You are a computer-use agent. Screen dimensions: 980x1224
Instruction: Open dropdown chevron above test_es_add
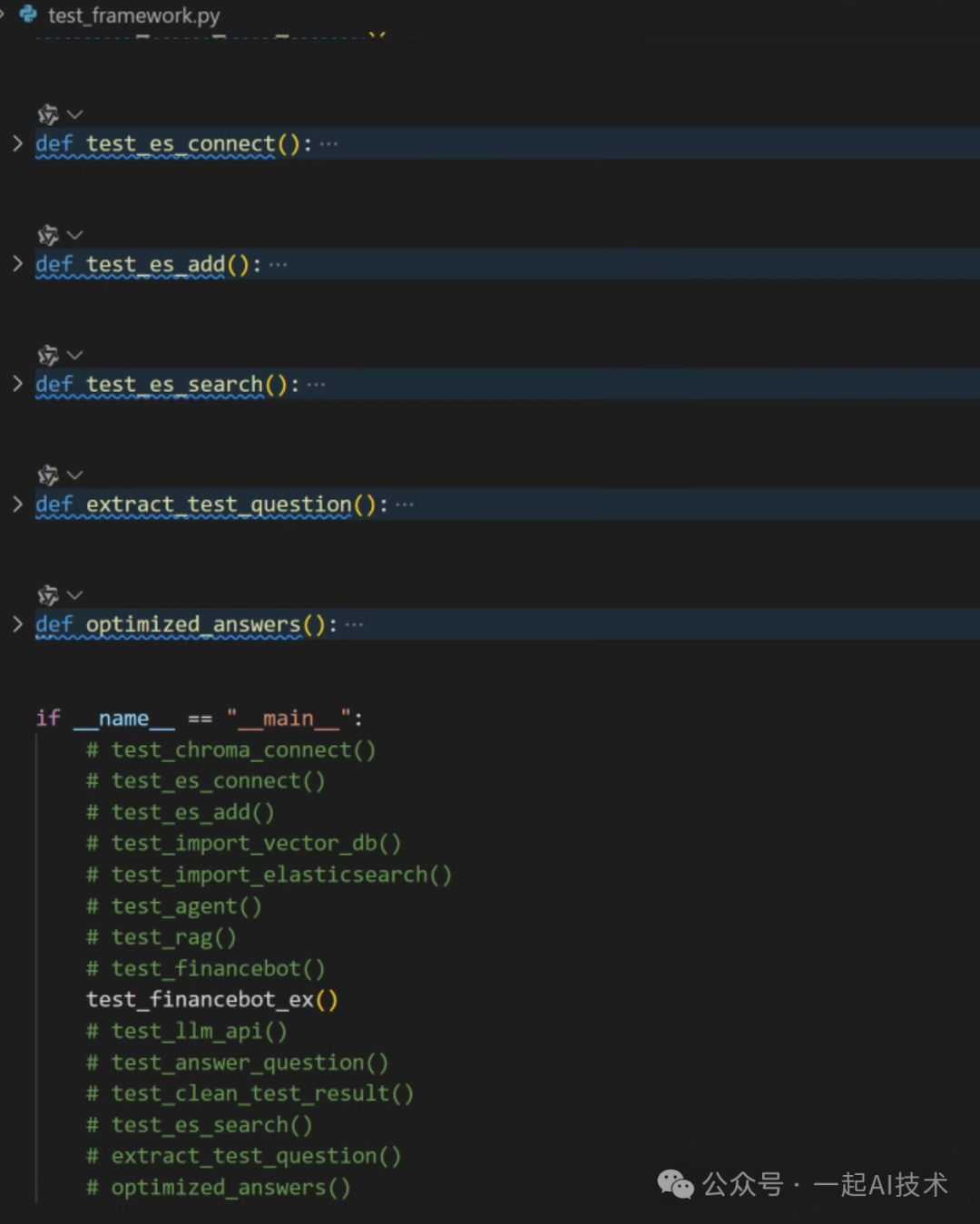coord(75,235)
